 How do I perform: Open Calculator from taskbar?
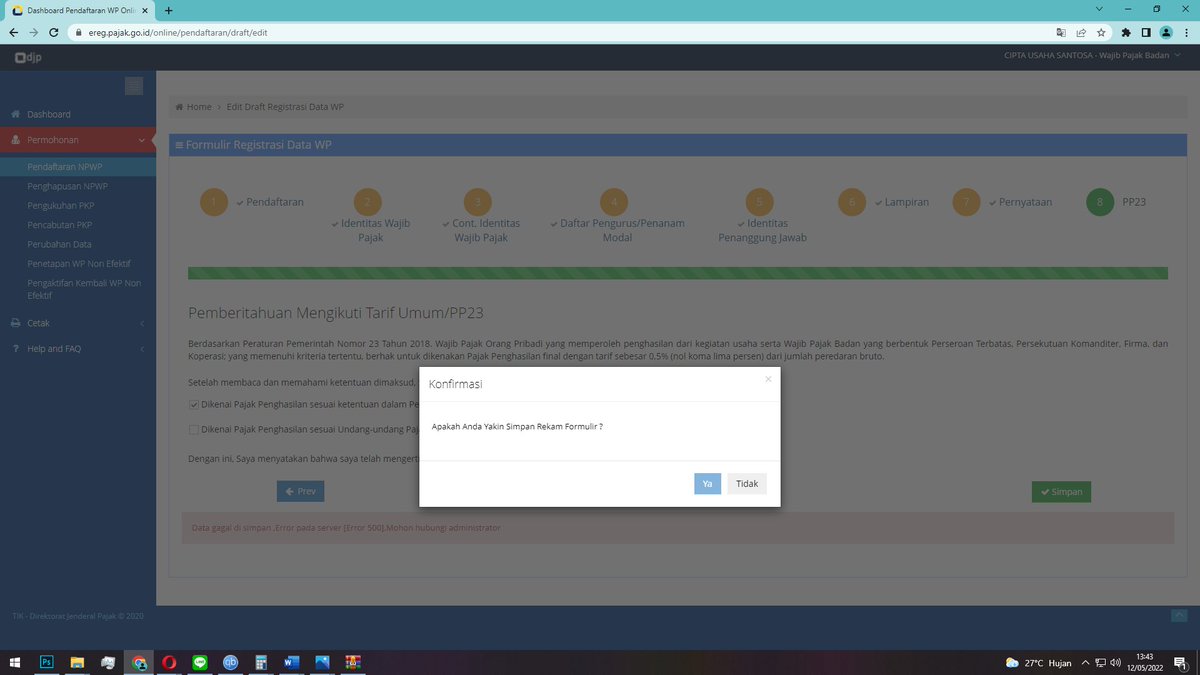(x=261, y=662)
